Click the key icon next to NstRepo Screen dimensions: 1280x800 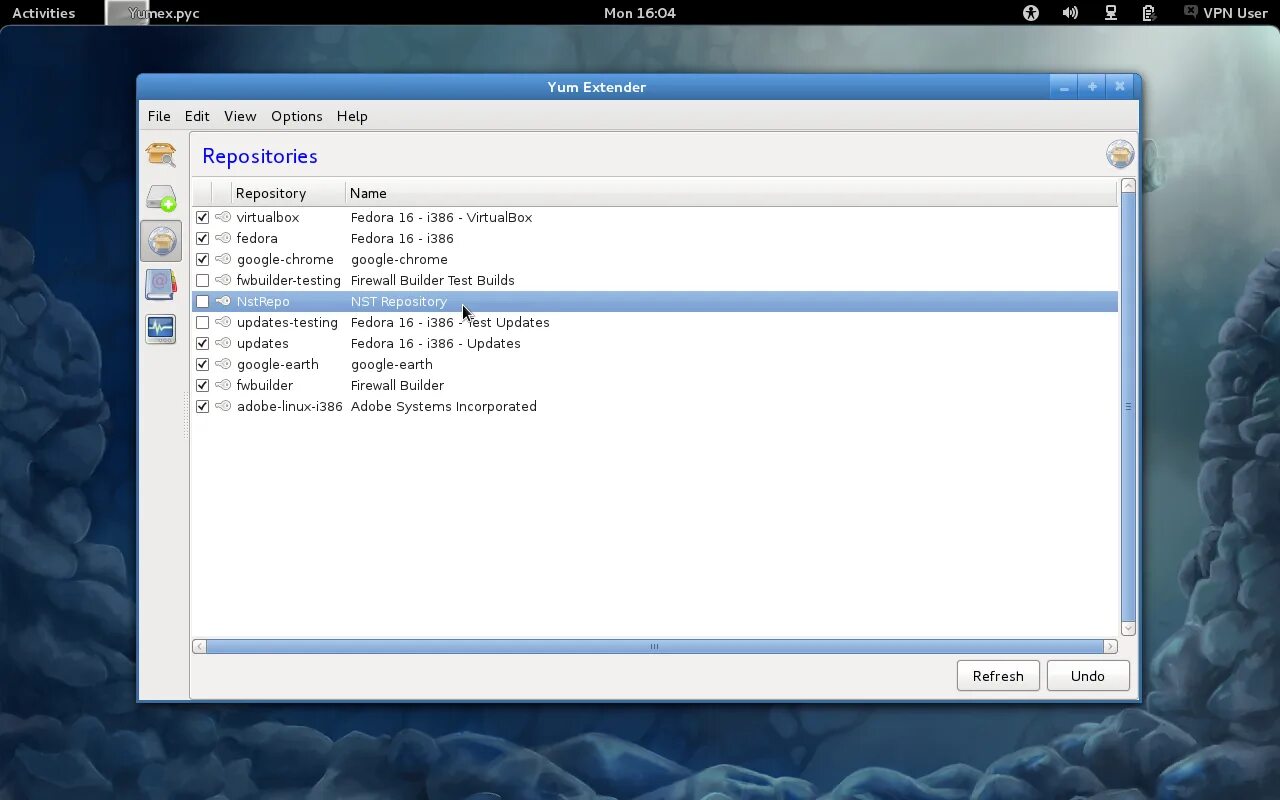(223, 301)
